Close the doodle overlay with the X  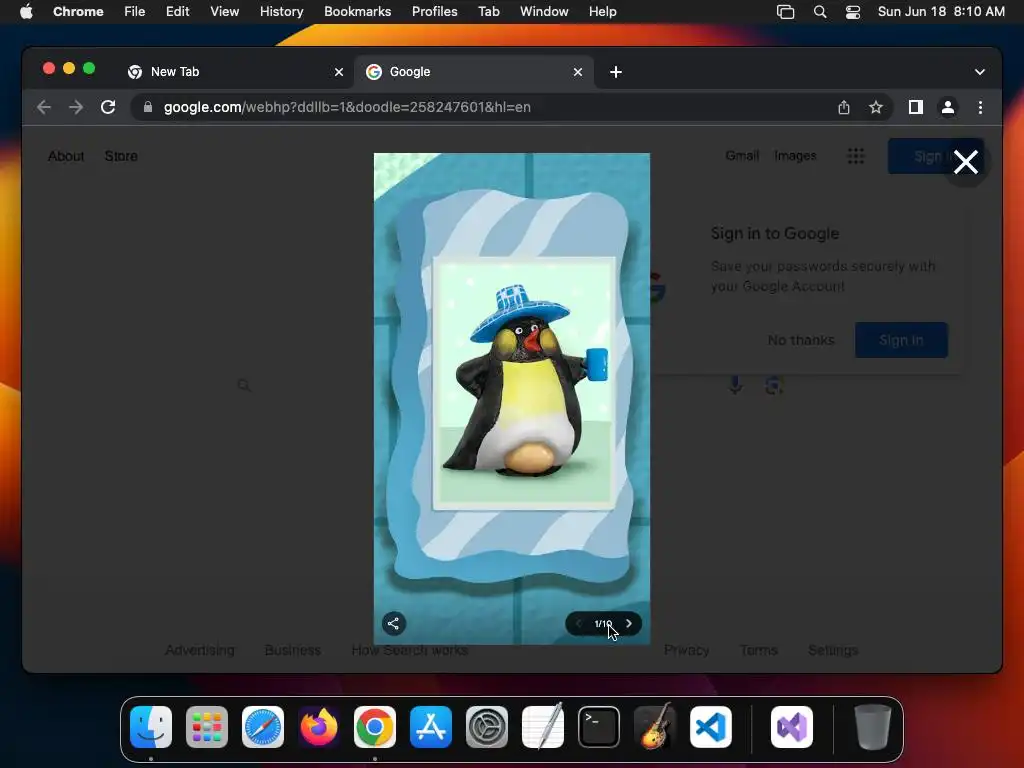pos(965,162)
